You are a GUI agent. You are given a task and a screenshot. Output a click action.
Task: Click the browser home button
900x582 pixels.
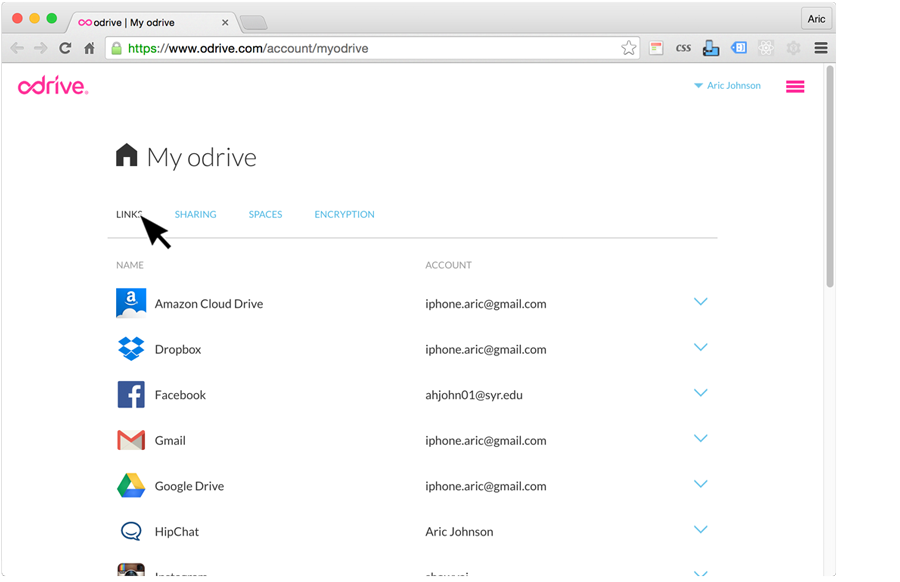[x=89, y=48]
